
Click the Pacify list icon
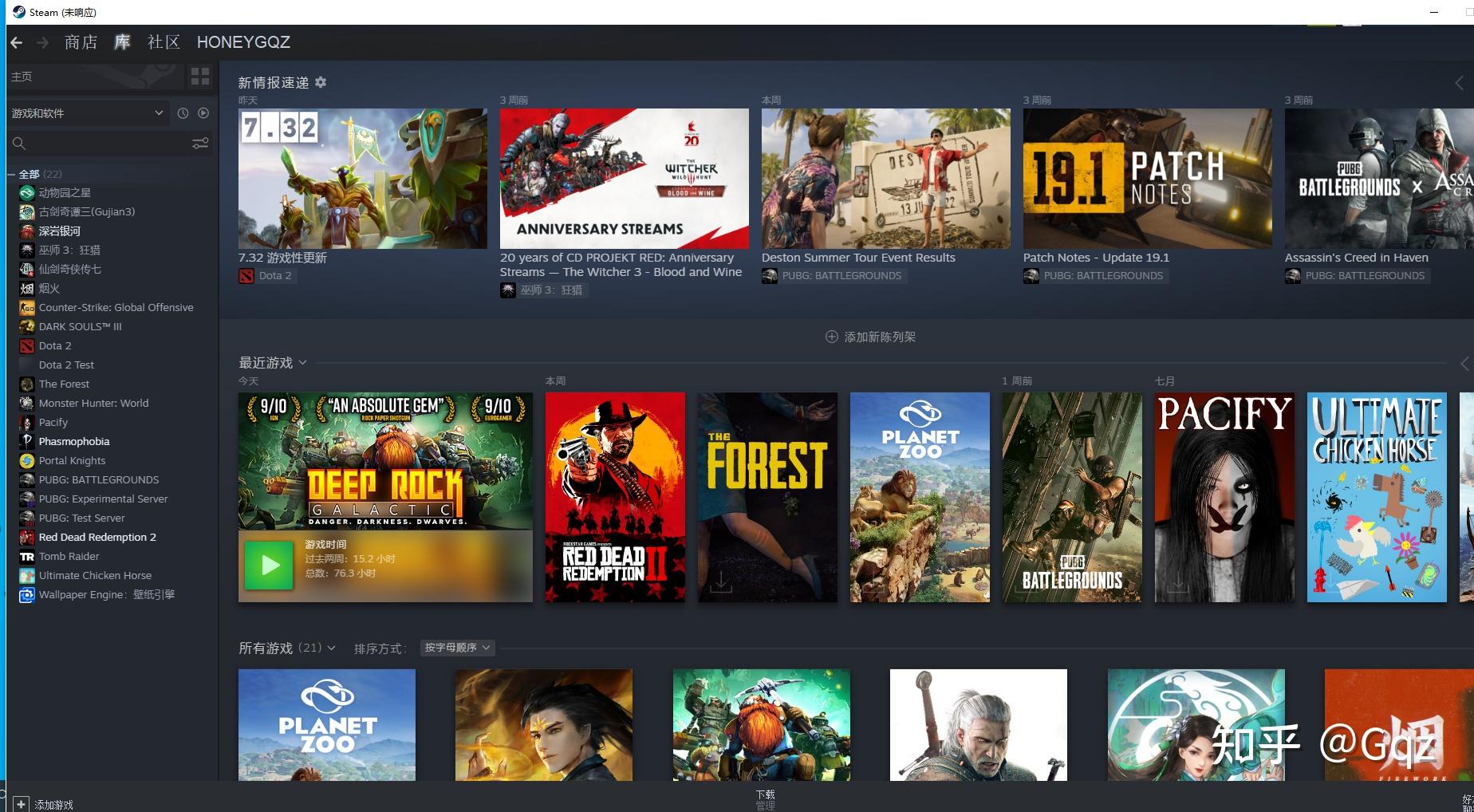click(26, 422)
